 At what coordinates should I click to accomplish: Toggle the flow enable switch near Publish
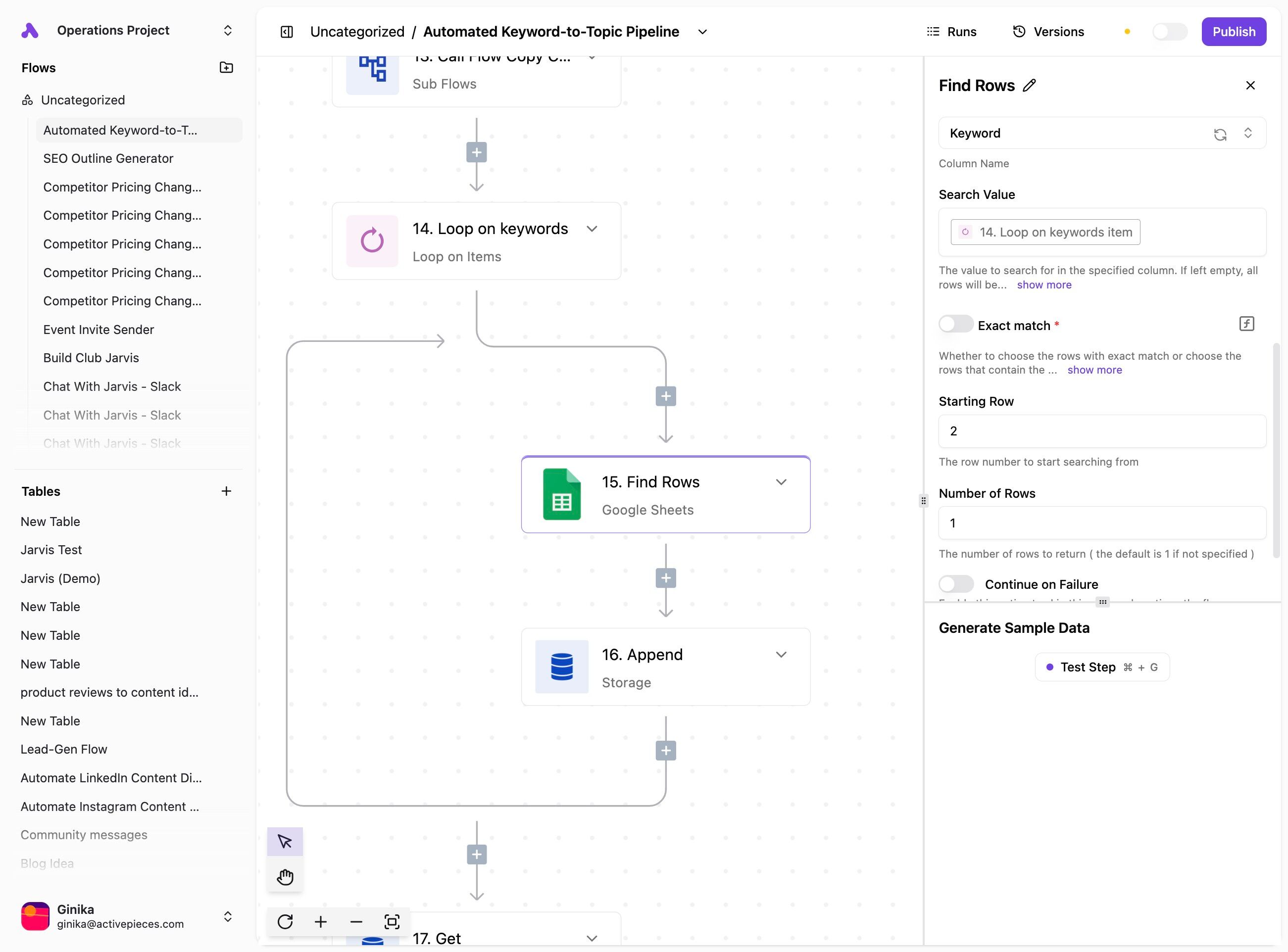[x=1169, y=32]
